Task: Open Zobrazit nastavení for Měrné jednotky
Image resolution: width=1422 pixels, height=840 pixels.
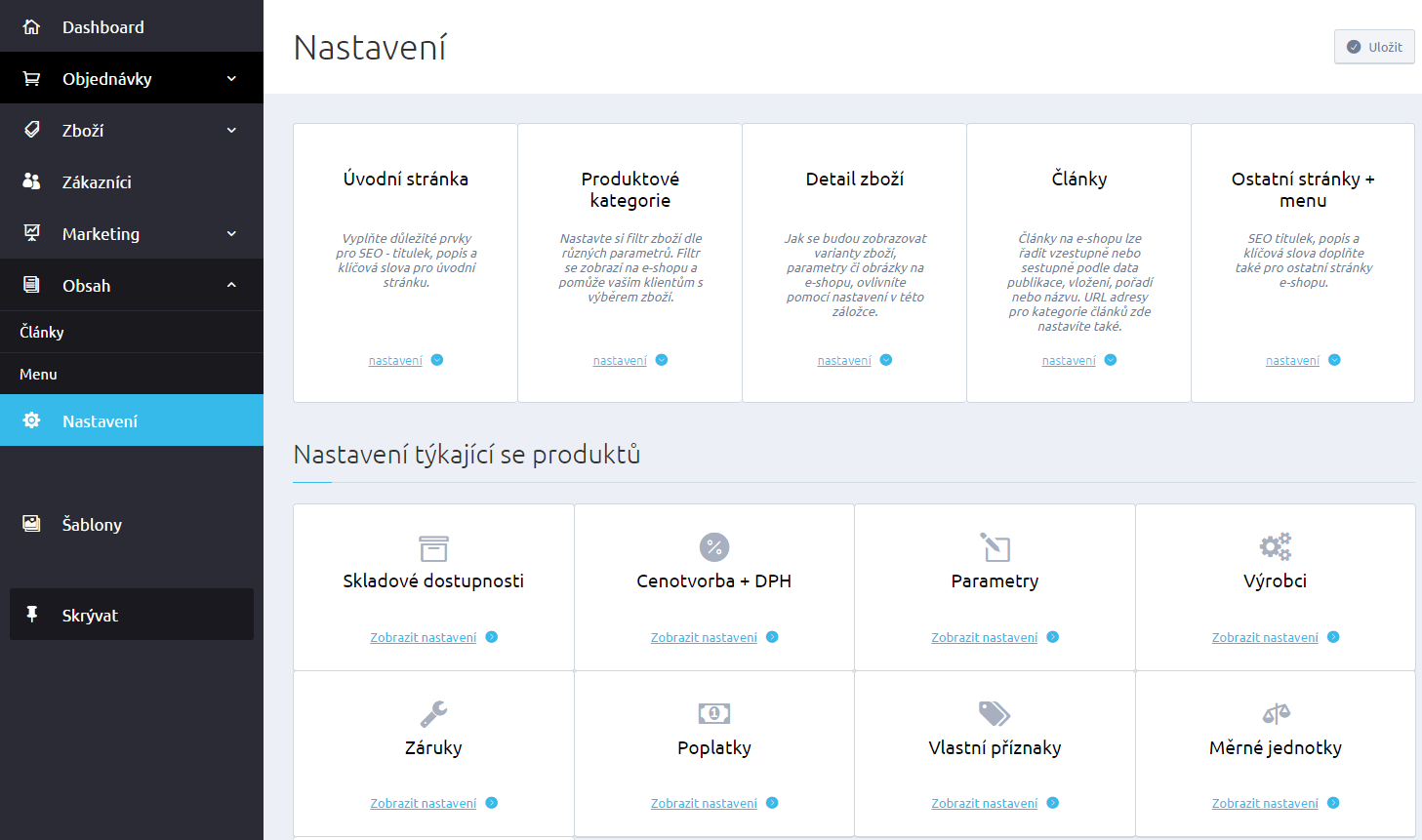Action: (1265, 804)
